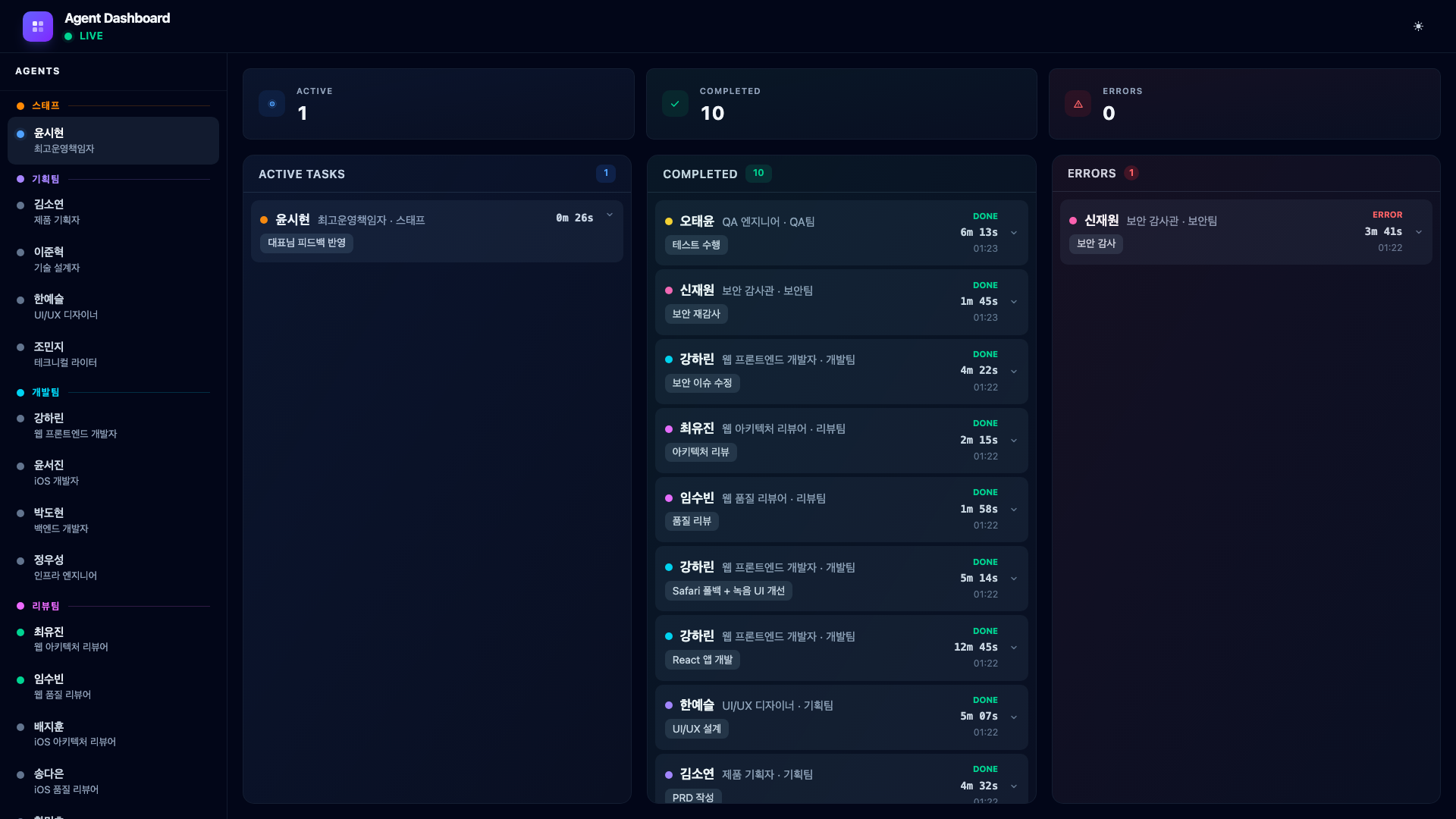
Task: Click the red warning triangle on ERRORS card
Action: click(x=1078, y=104)
